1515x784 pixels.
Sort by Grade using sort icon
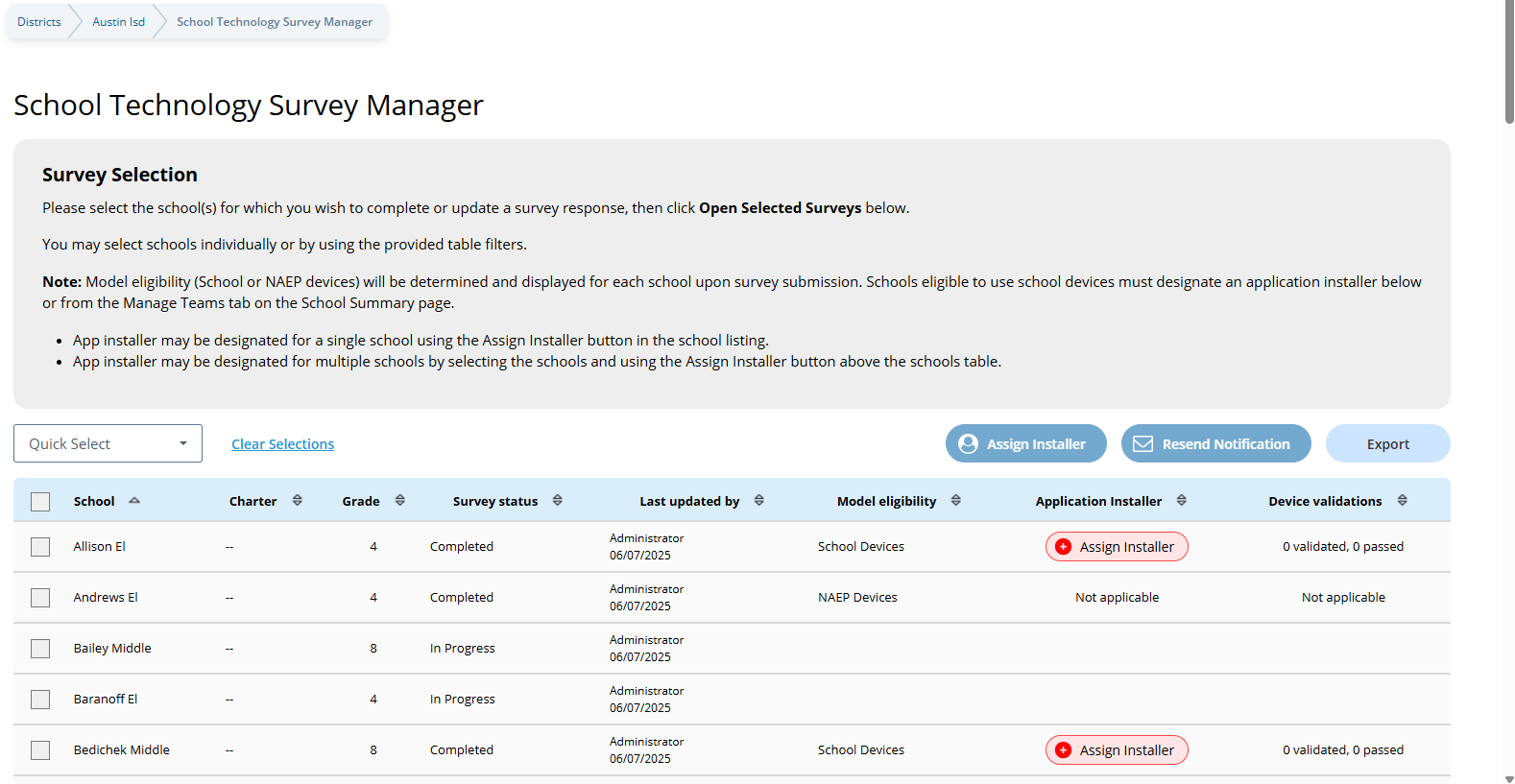(x=400, y=501)
